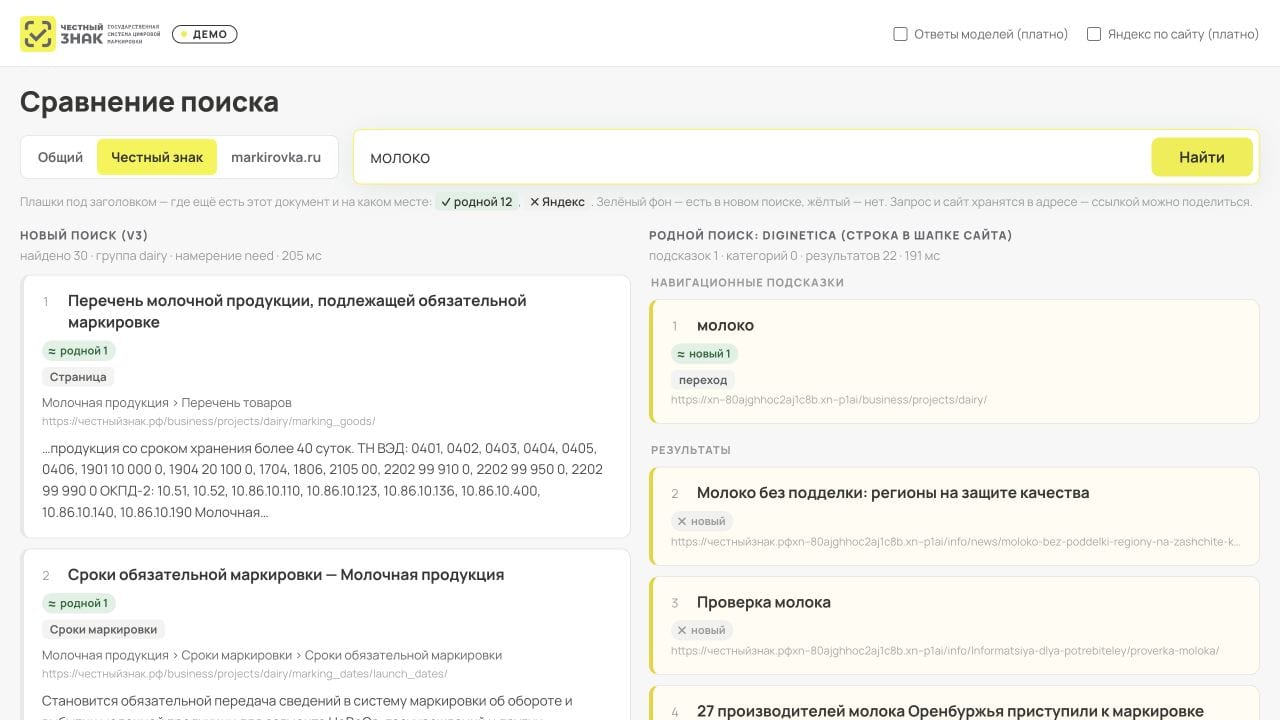This screenshot has height=720, width=1280.
Task: Click the НАВИГАЦИОННЫЕ ПОДСКАЗКИ section label
Action: point(748,283)
